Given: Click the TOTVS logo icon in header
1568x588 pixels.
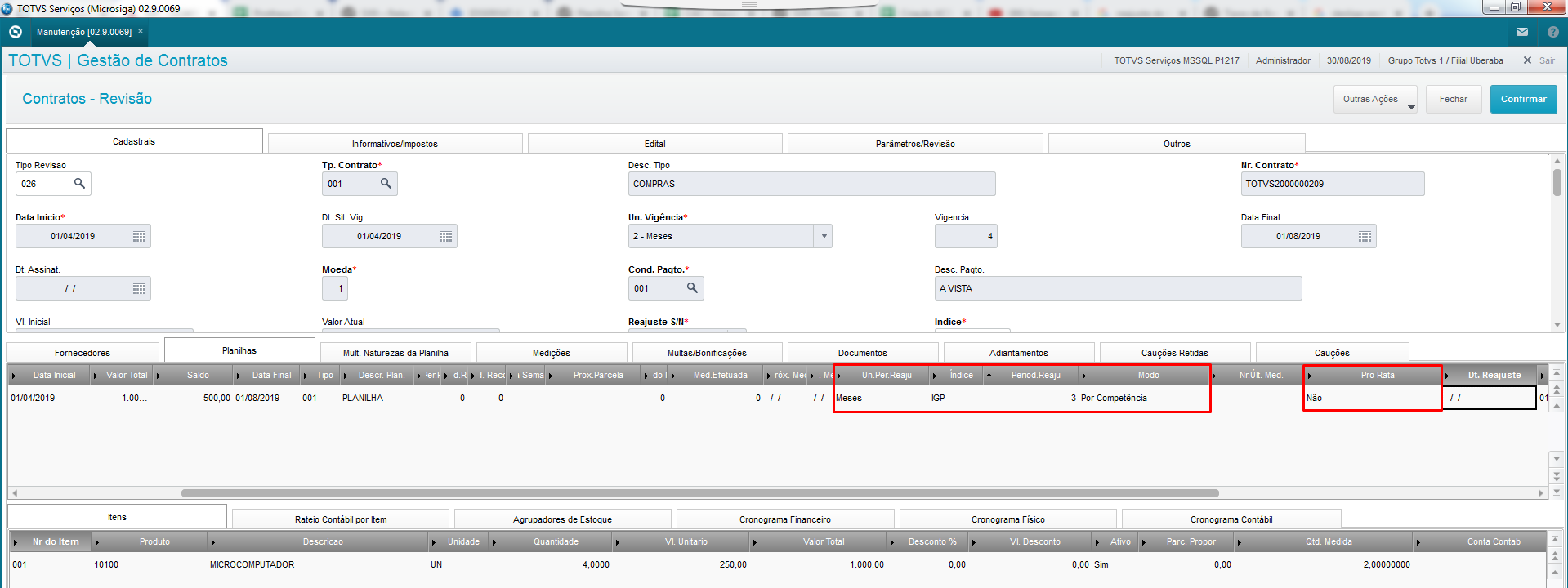Looking at the screenshot, I should pyautogui.click(x=16, y=32).
